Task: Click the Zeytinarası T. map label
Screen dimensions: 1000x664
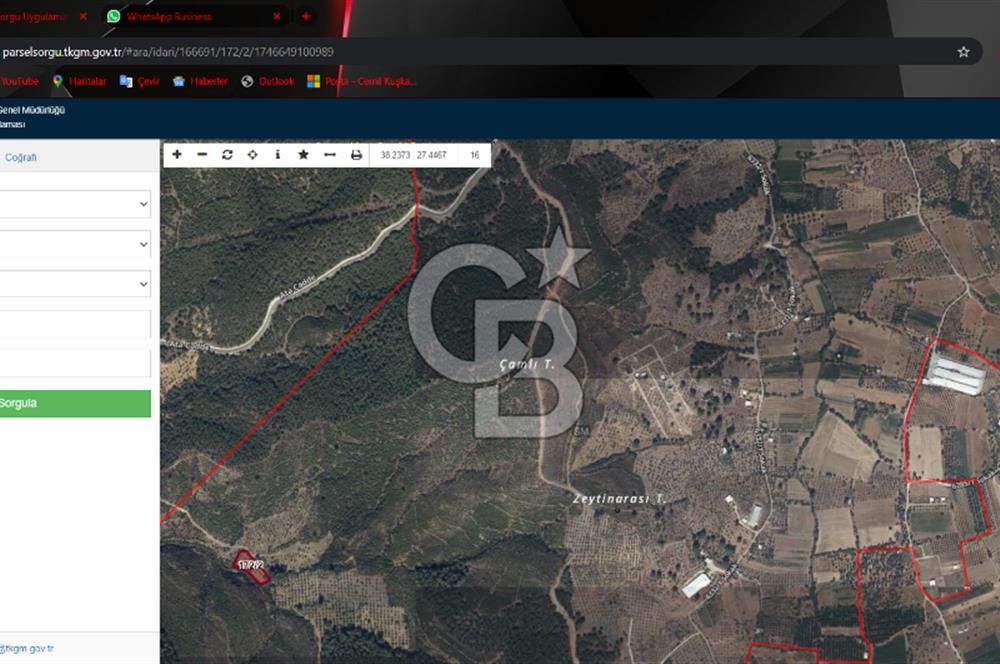Action: pyautogui.click(x=619, y=499)
